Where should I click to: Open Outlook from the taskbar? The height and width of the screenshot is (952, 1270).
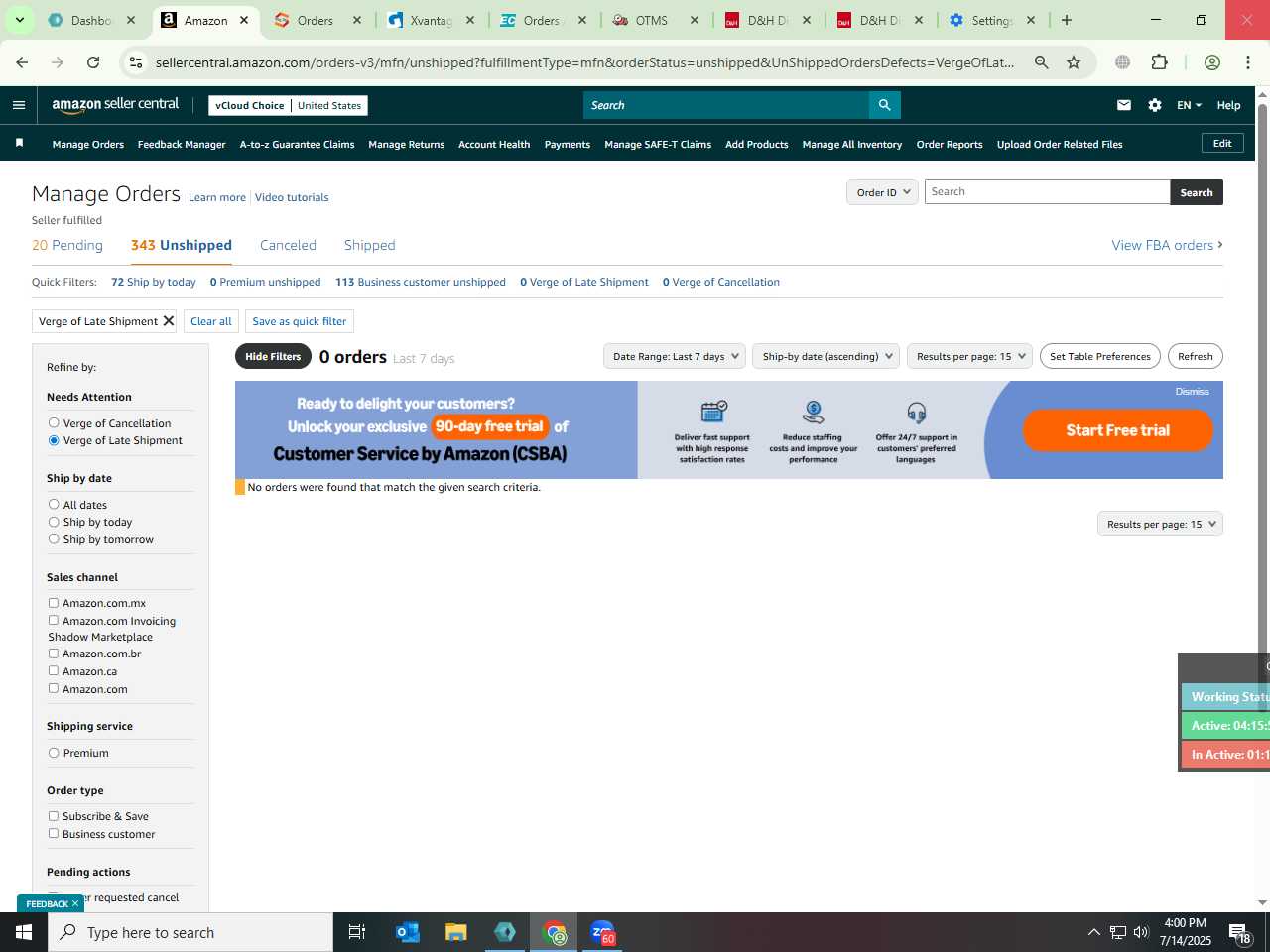click(x=407, y=932)
